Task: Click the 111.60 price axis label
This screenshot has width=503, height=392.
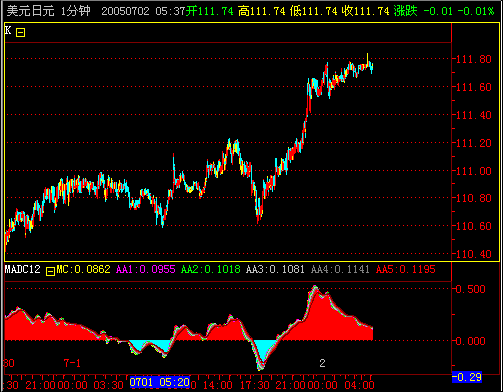Action: (473, 87)
